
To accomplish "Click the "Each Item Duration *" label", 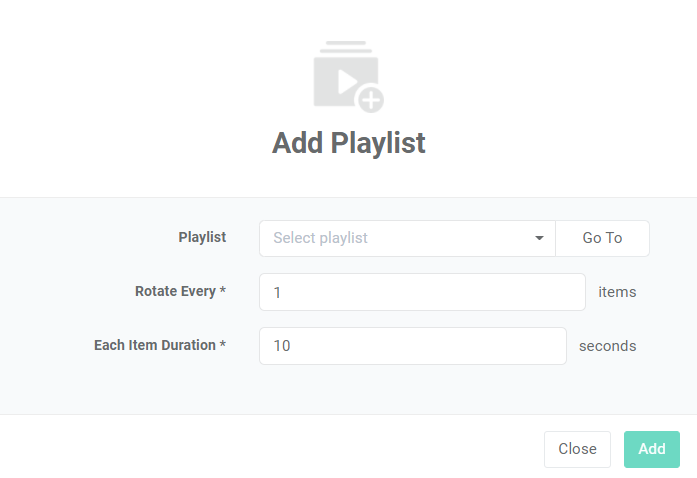I will pos(160,345).
